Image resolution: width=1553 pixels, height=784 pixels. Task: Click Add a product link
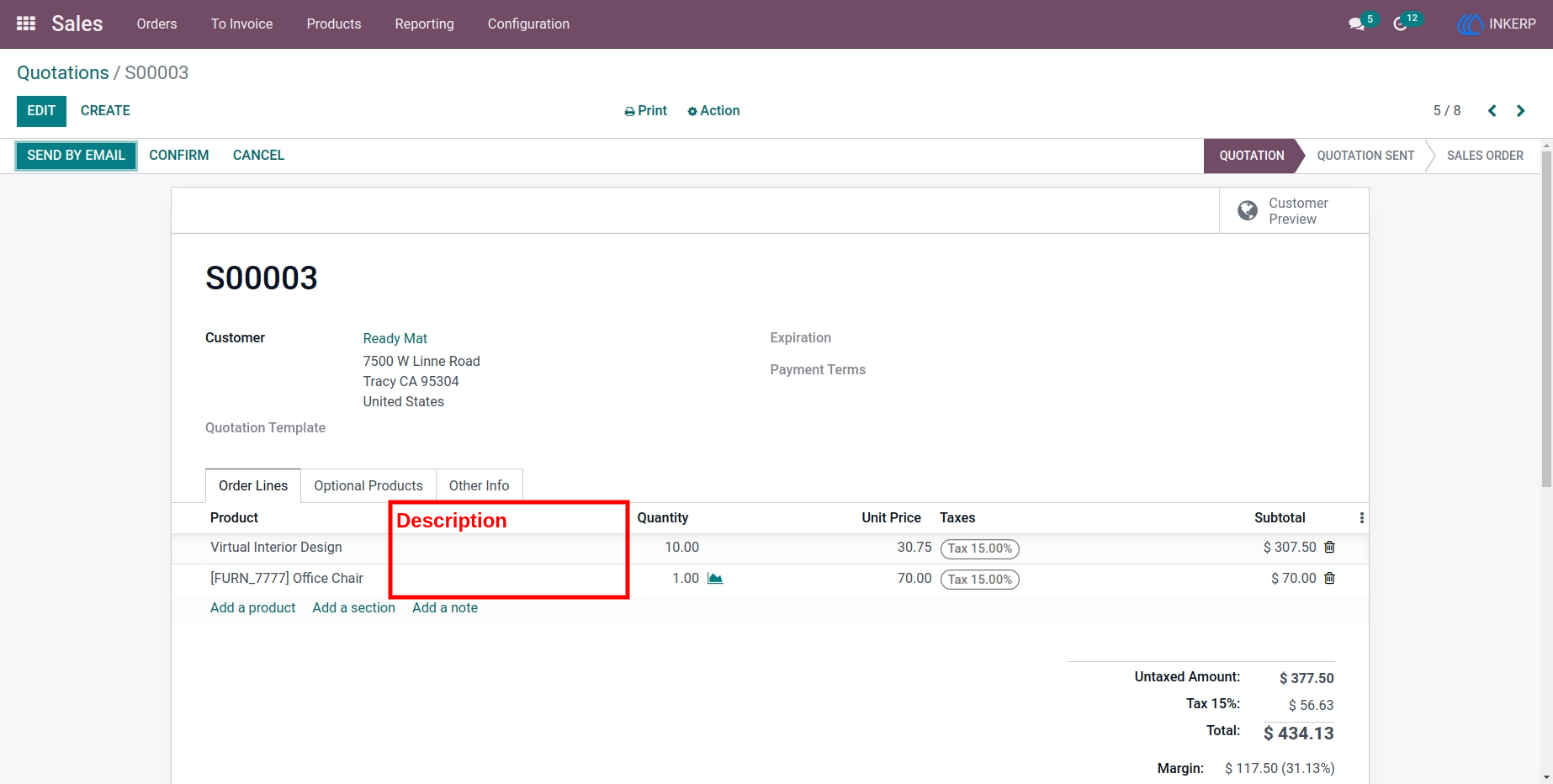tap(253, 607)
